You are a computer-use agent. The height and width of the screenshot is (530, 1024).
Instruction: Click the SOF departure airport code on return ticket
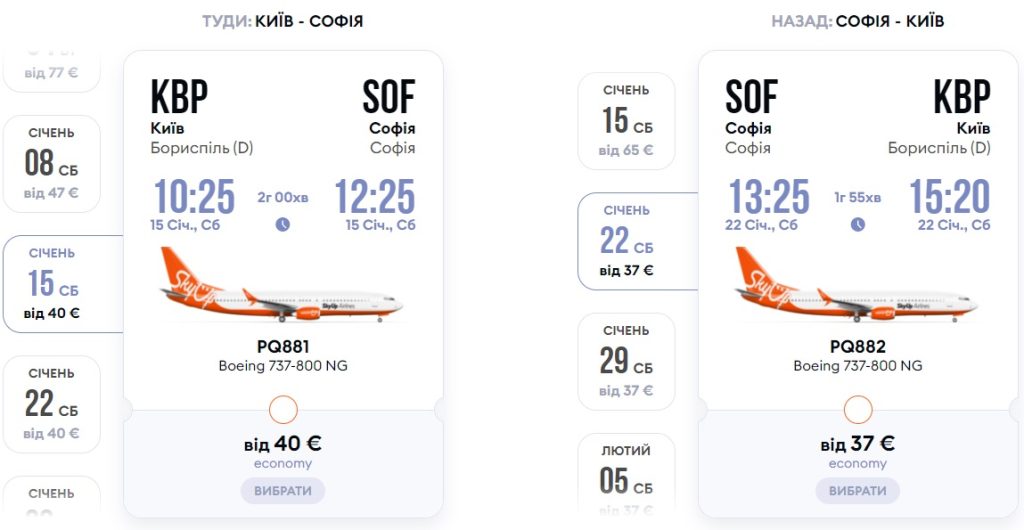coord(751,98)
